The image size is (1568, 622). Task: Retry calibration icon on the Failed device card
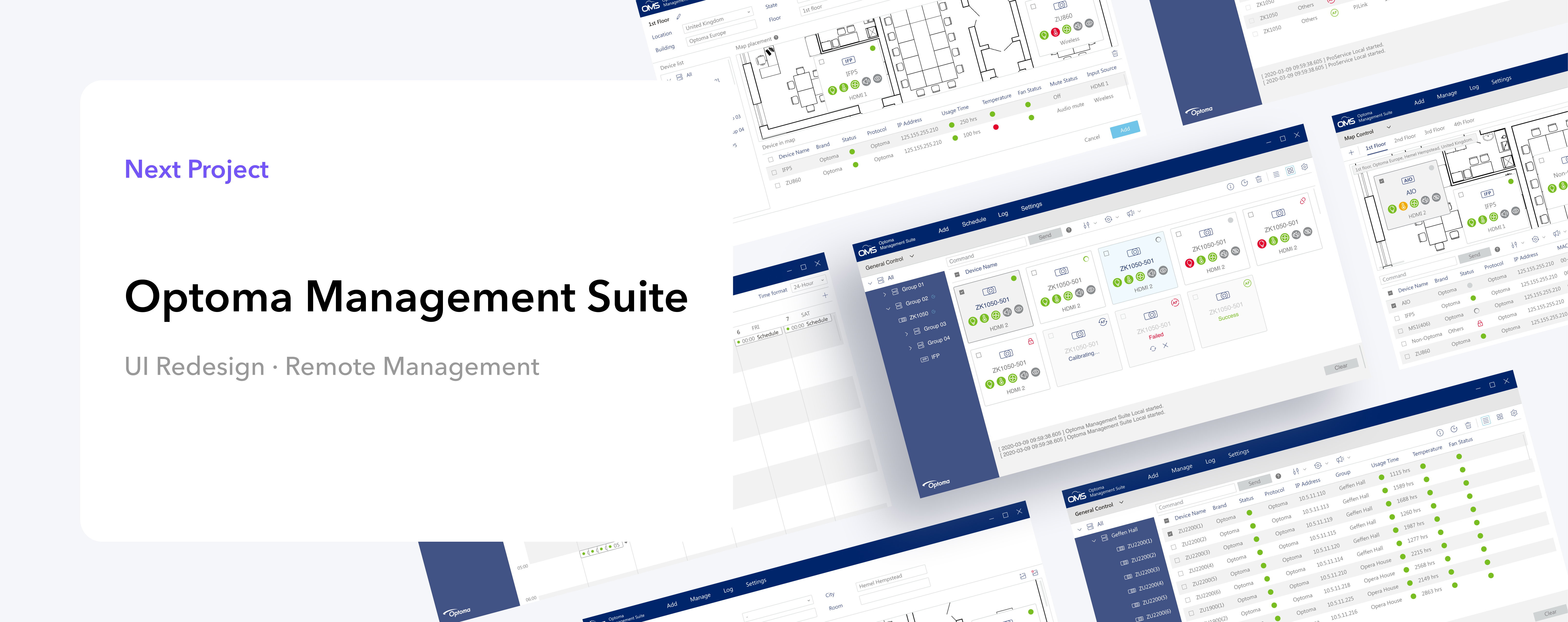(x=1153, y=348)
